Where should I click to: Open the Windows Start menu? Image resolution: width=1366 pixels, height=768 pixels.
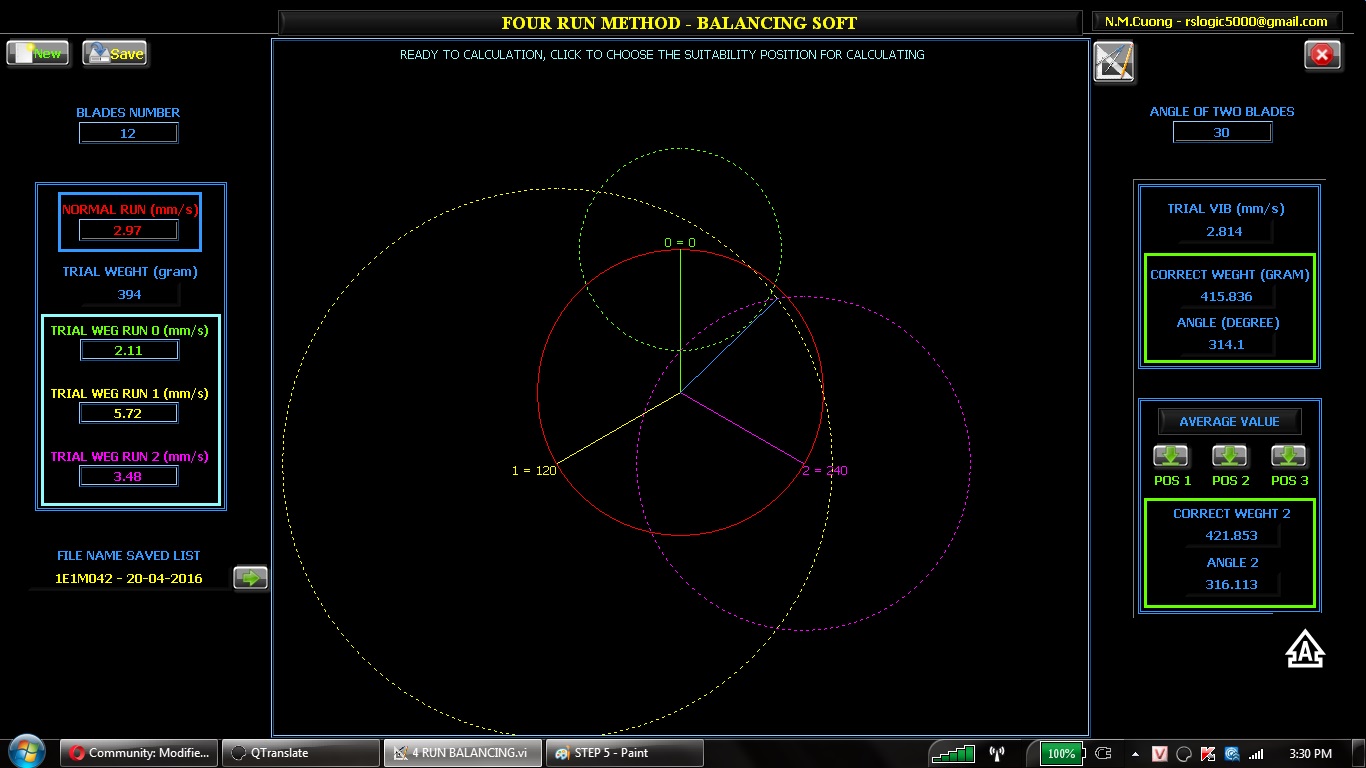coord(25,752)
